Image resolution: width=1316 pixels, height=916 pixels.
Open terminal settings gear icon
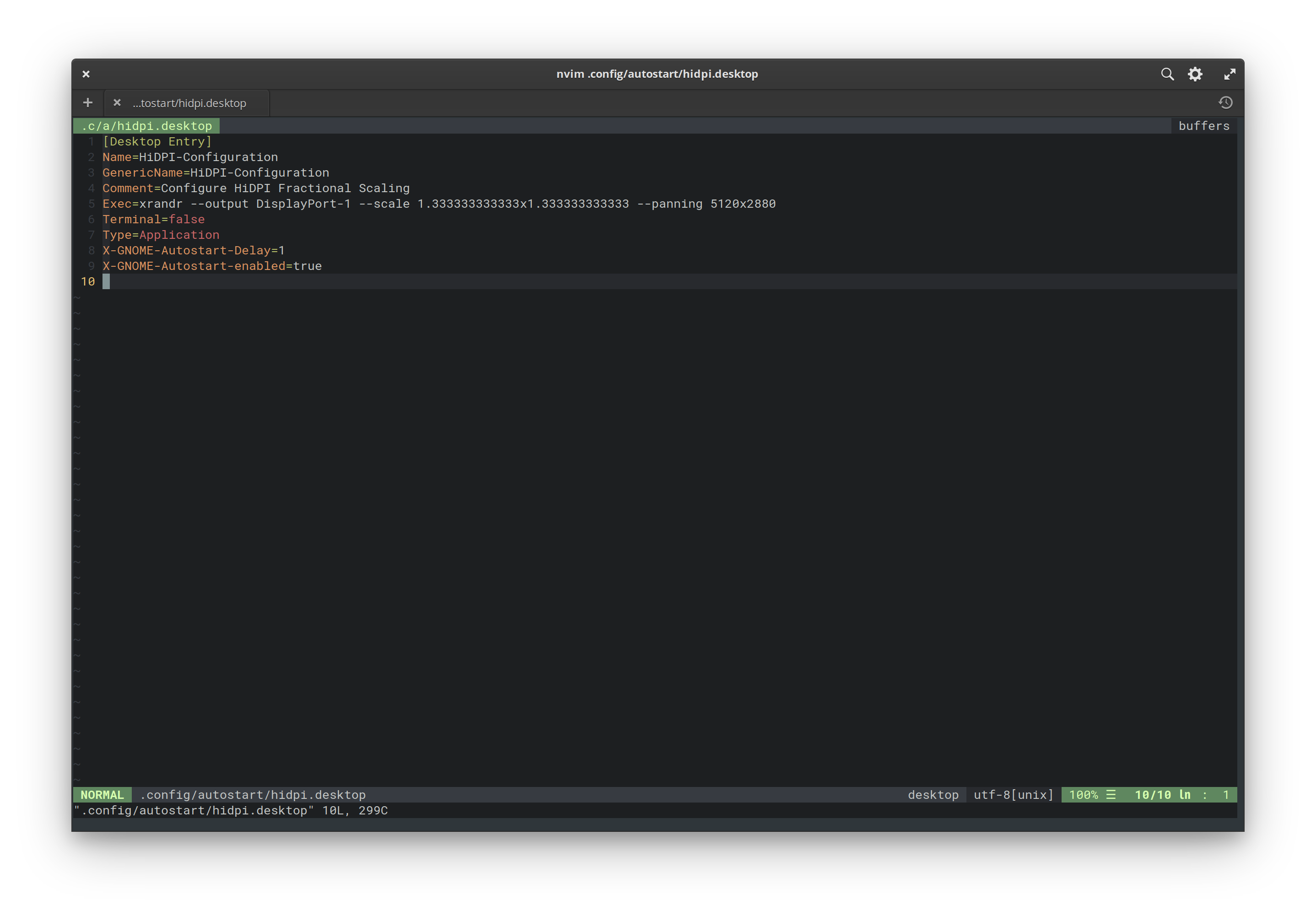[x=1194, y=74]
